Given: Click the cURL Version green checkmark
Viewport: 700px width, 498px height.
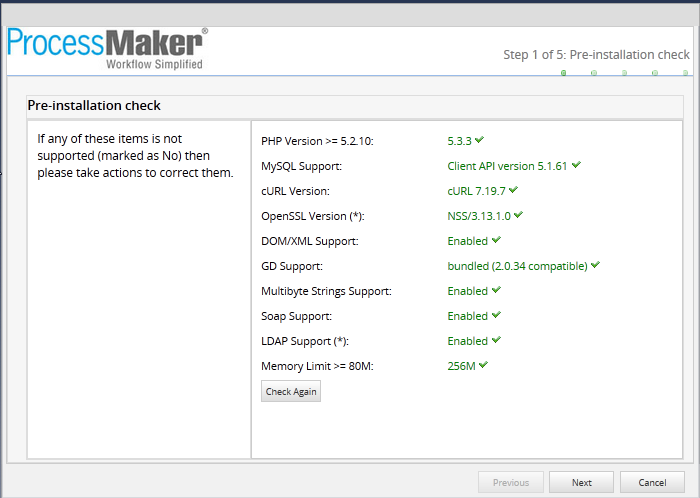Looking at the screenshot, I should [x=514, y=190].
